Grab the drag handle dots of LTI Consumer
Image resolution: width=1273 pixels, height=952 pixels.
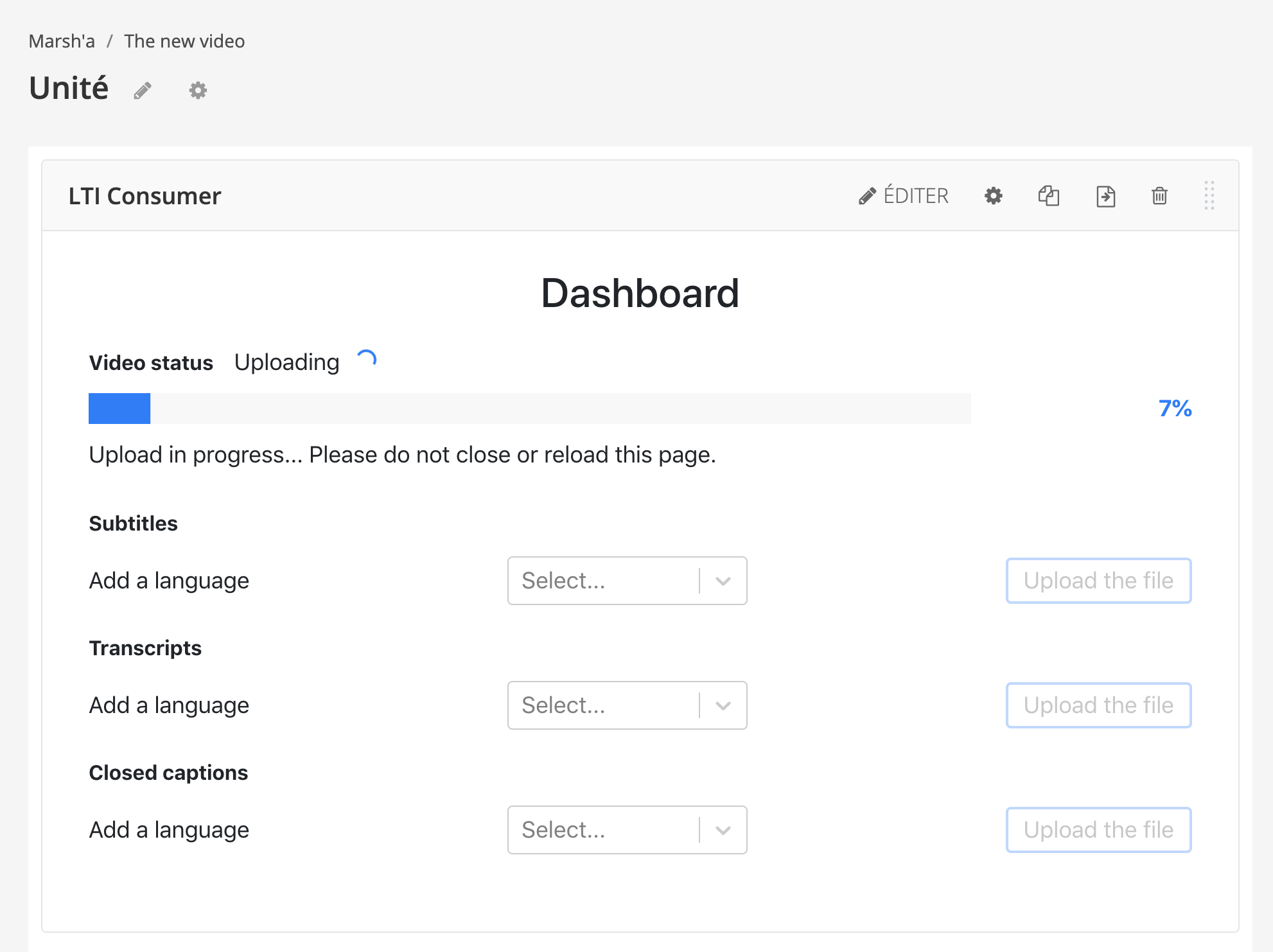[x=1209, y=195]
